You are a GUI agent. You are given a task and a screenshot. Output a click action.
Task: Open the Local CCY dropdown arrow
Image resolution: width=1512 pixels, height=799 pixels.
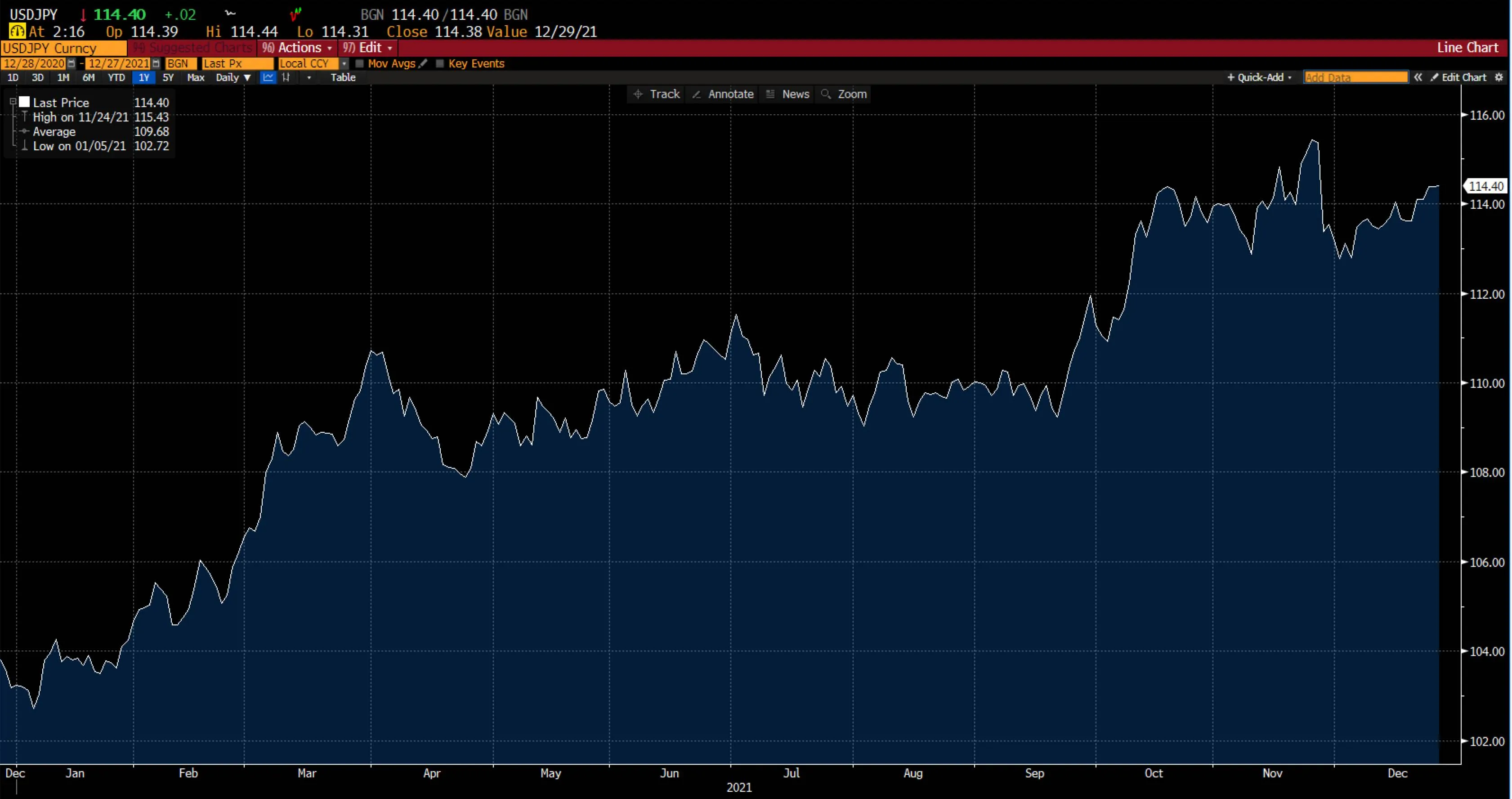pyautogui.click(x=344, y=63)
